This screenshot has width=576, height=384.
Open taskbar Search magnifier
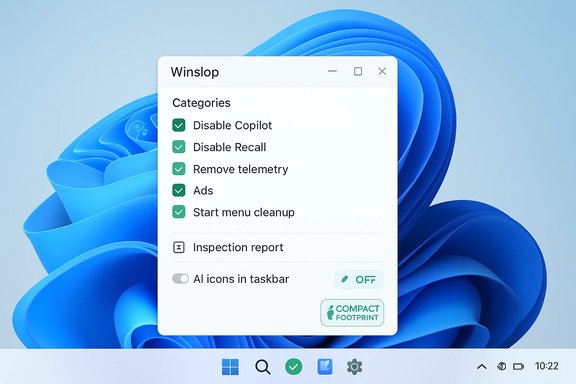(263, 367)
